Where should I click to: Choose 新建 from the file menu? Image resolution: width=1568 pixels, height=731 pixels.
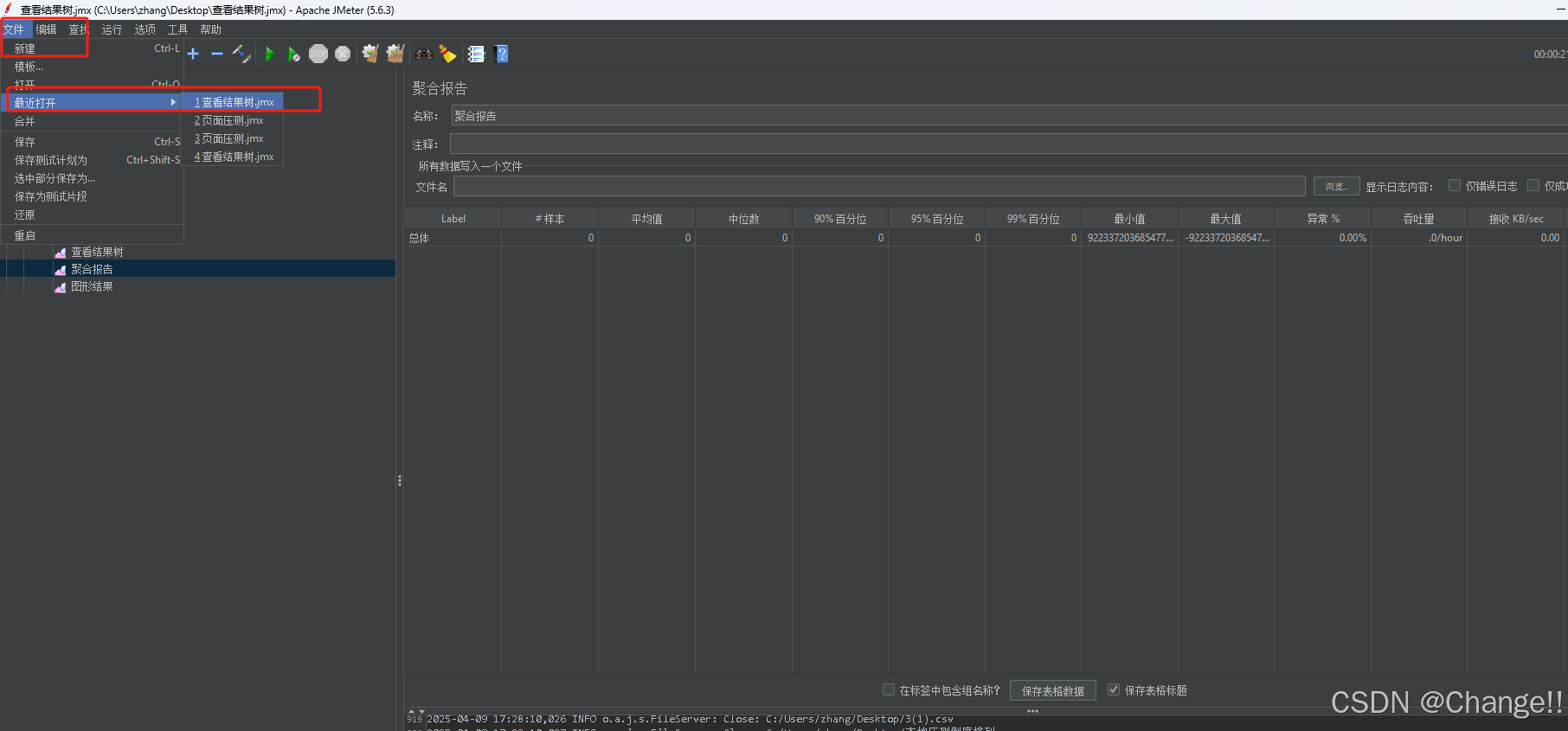click(93, 48)
